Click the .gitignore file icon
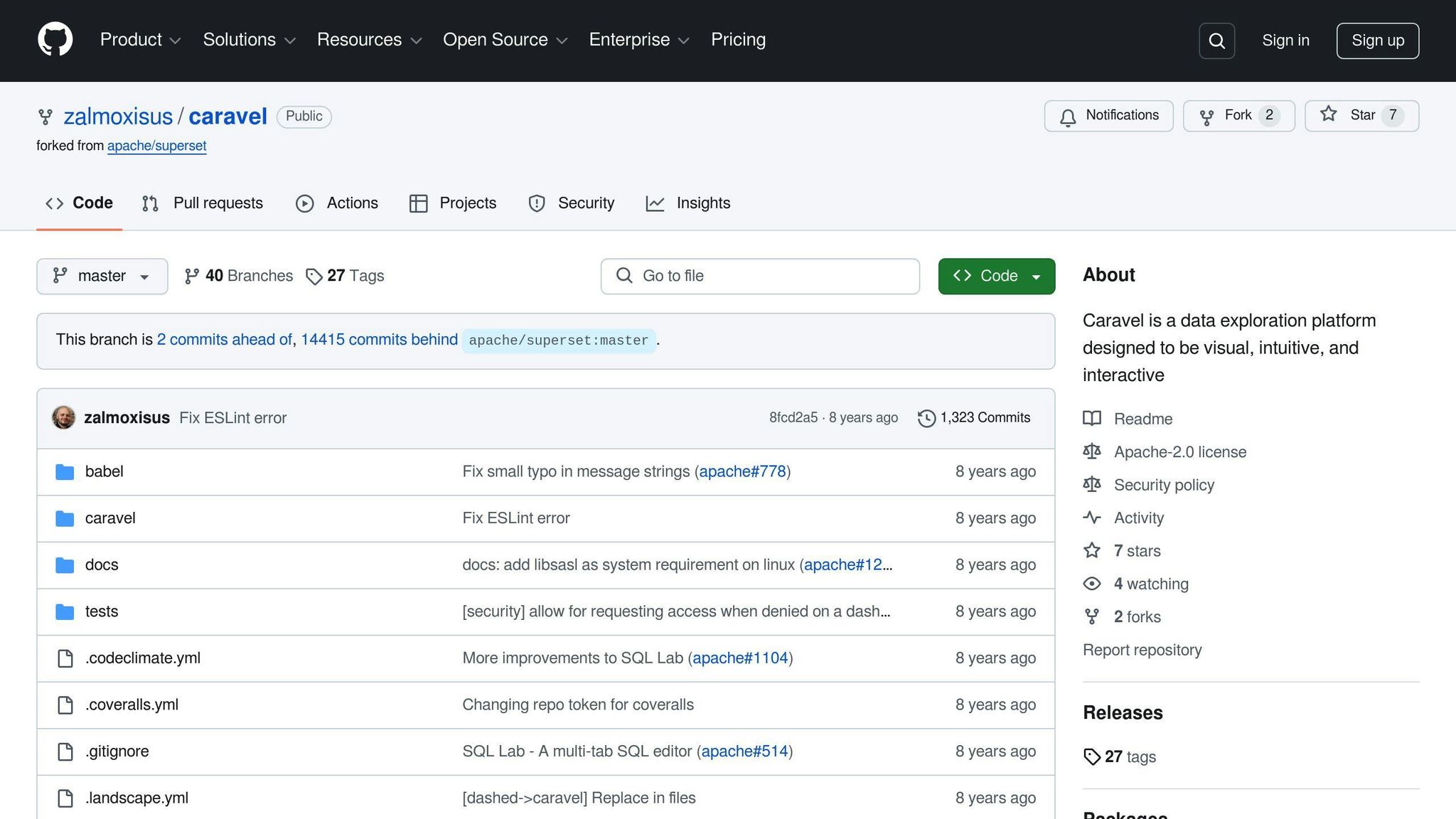The height and width of the screenshot is (819, 1456). 65,751
